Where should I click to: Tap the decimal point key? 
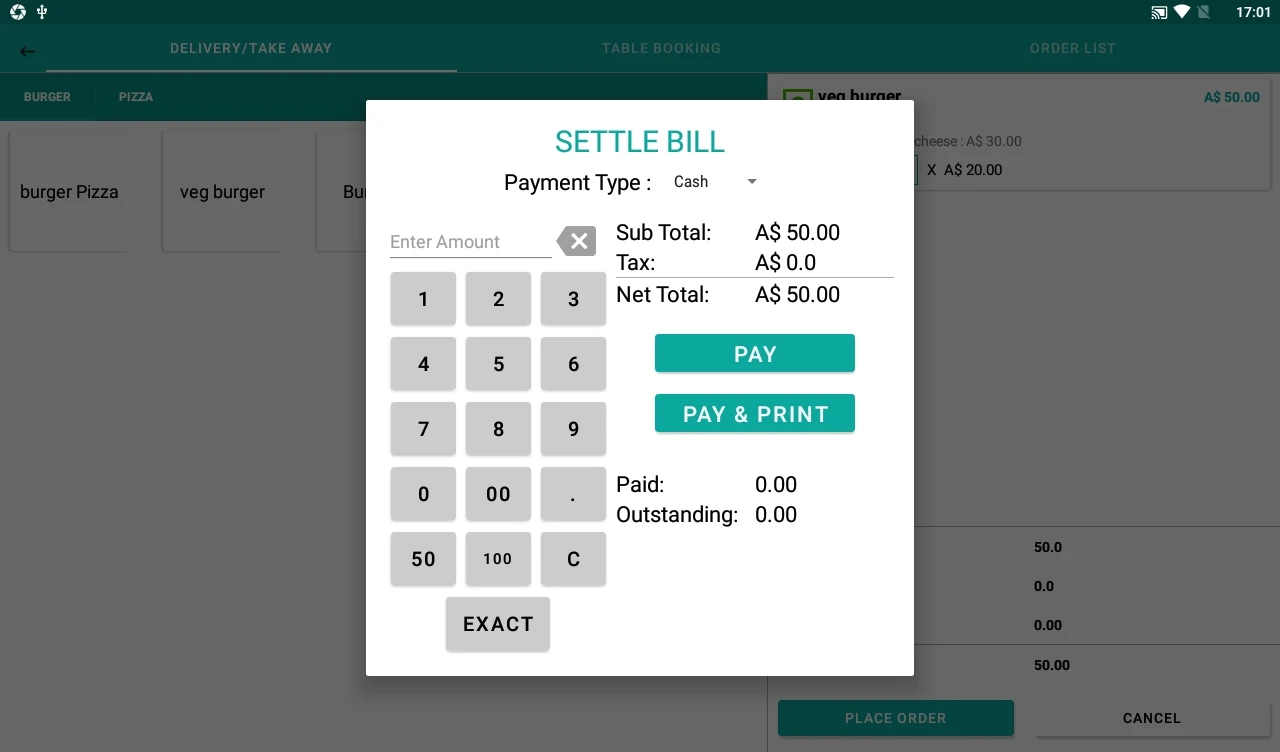pos(573,494)
